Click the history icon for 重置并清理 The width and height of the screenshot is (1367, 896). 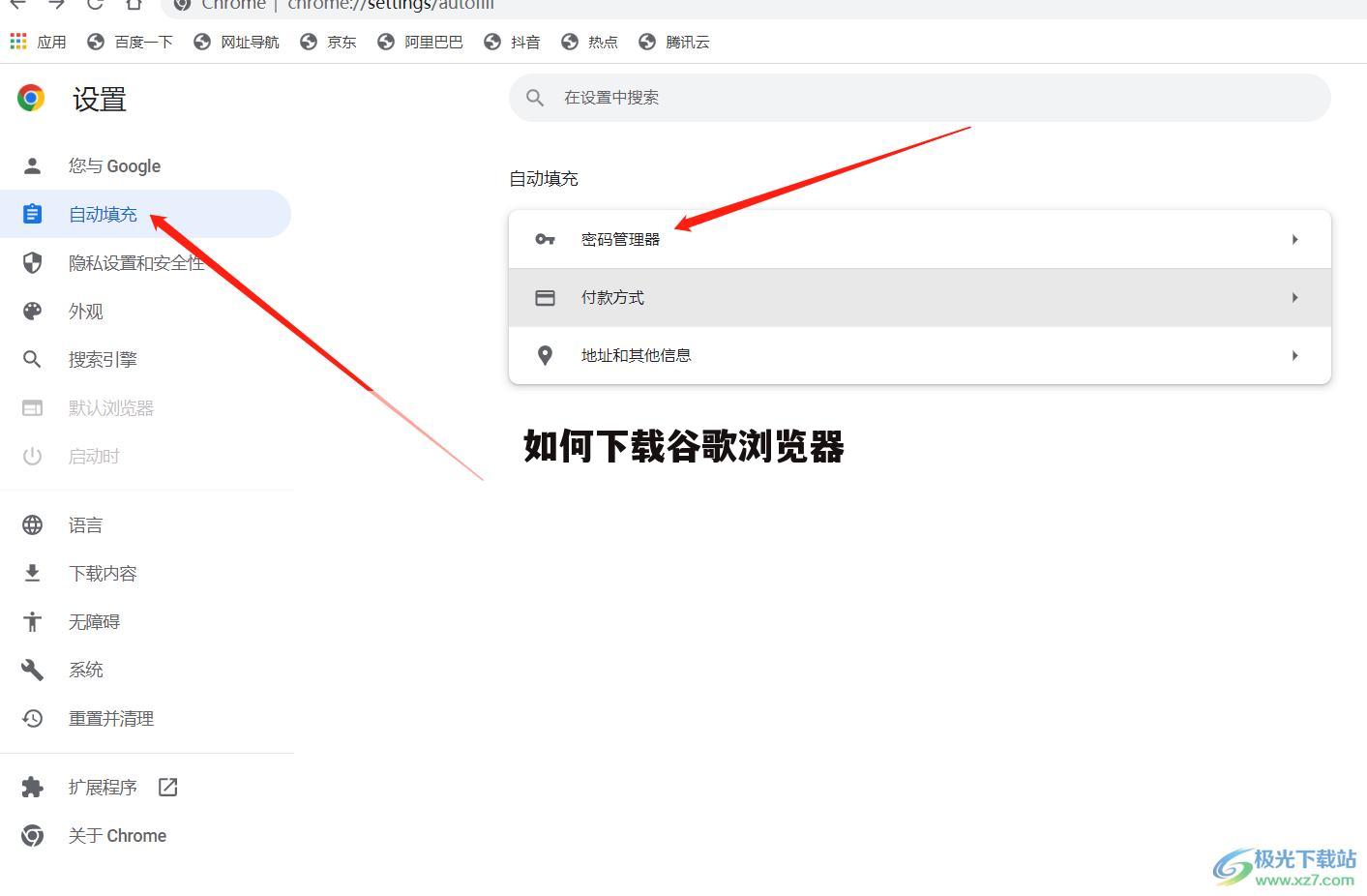point(32,718)
